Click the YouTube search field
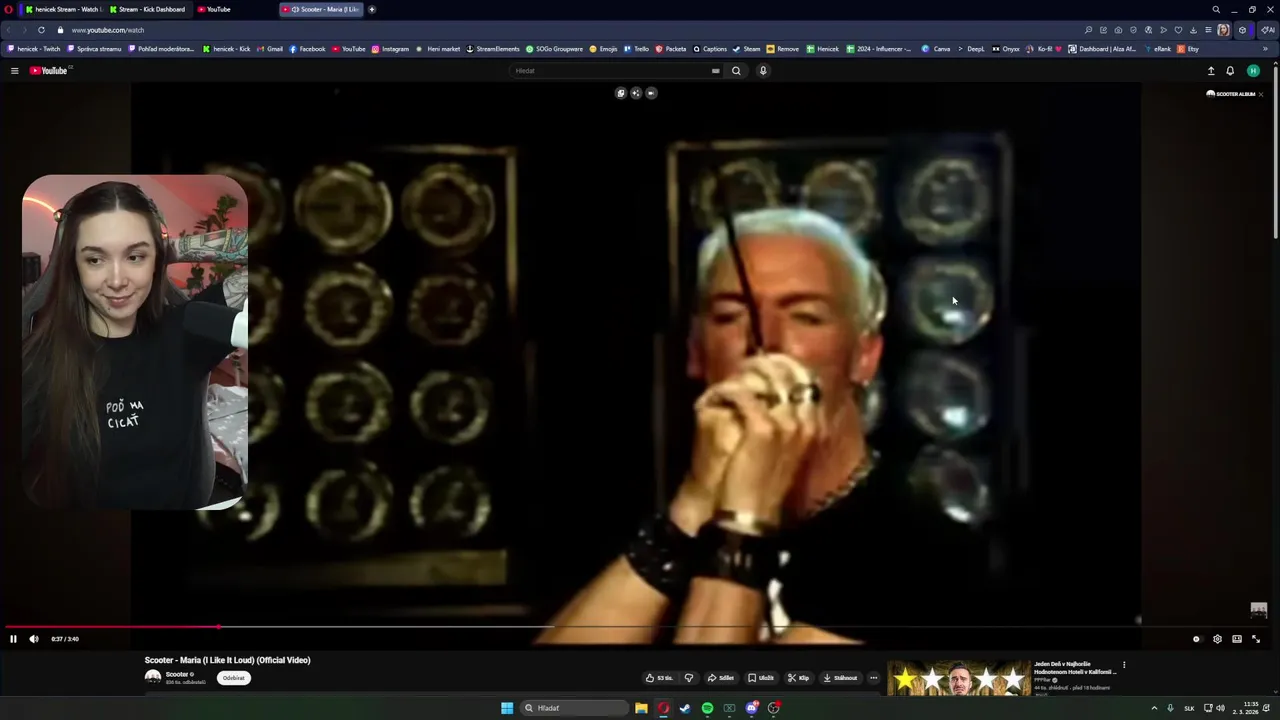 [x=610, y=71]
